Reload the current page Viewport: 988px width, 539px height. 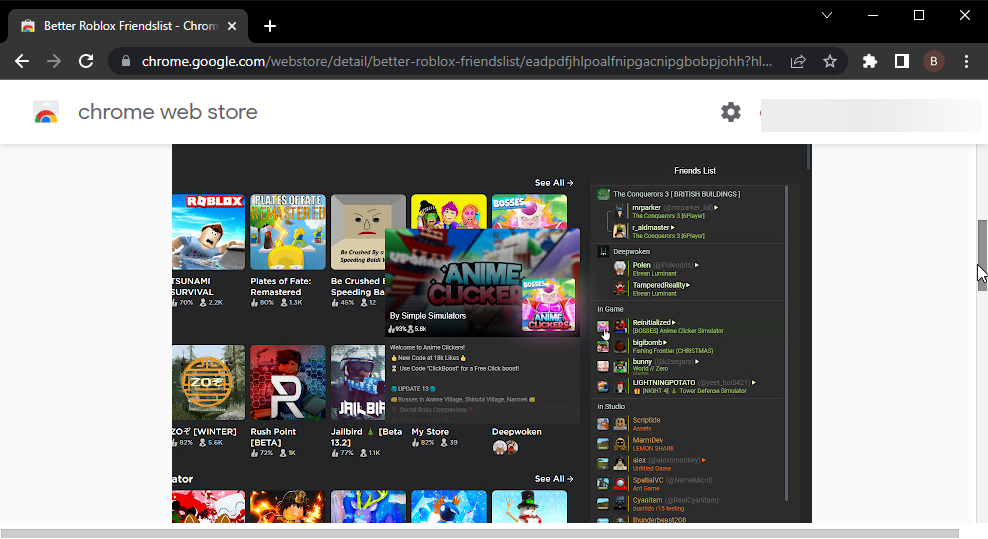86,61
